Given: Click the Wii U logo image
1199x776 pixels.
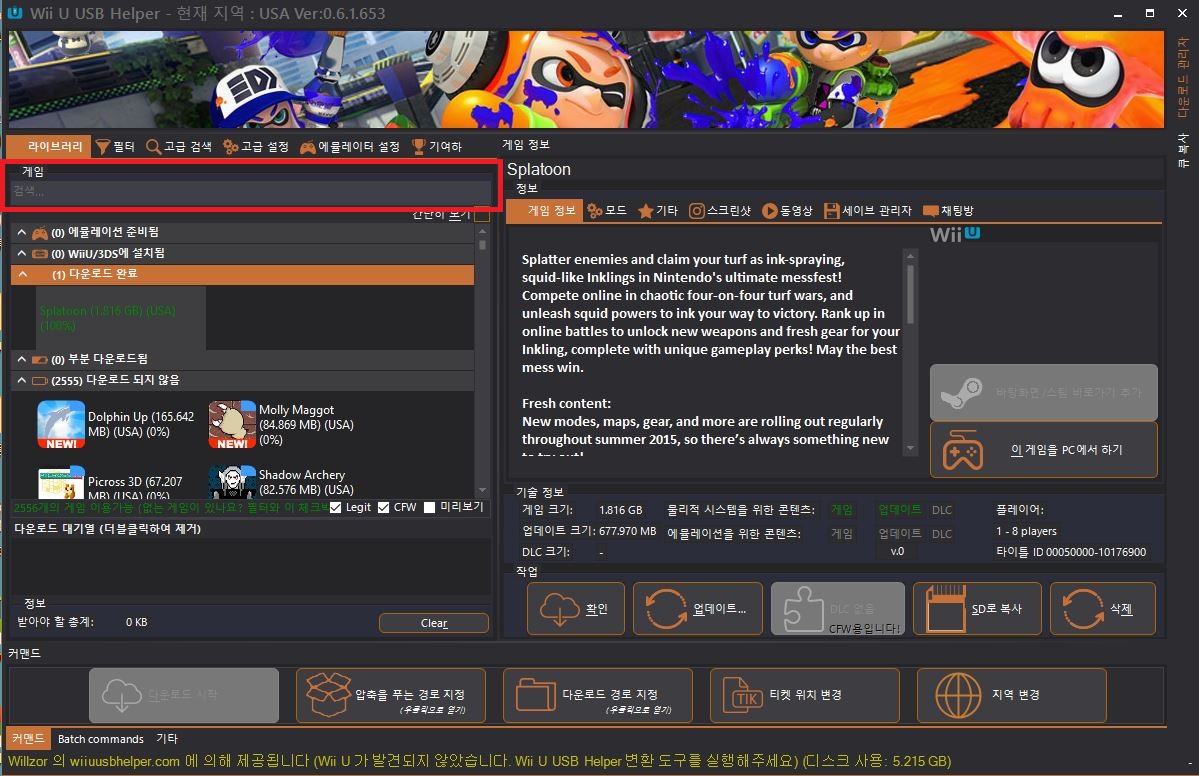Looking at the screenshot, I should click(x=955, y=234).
